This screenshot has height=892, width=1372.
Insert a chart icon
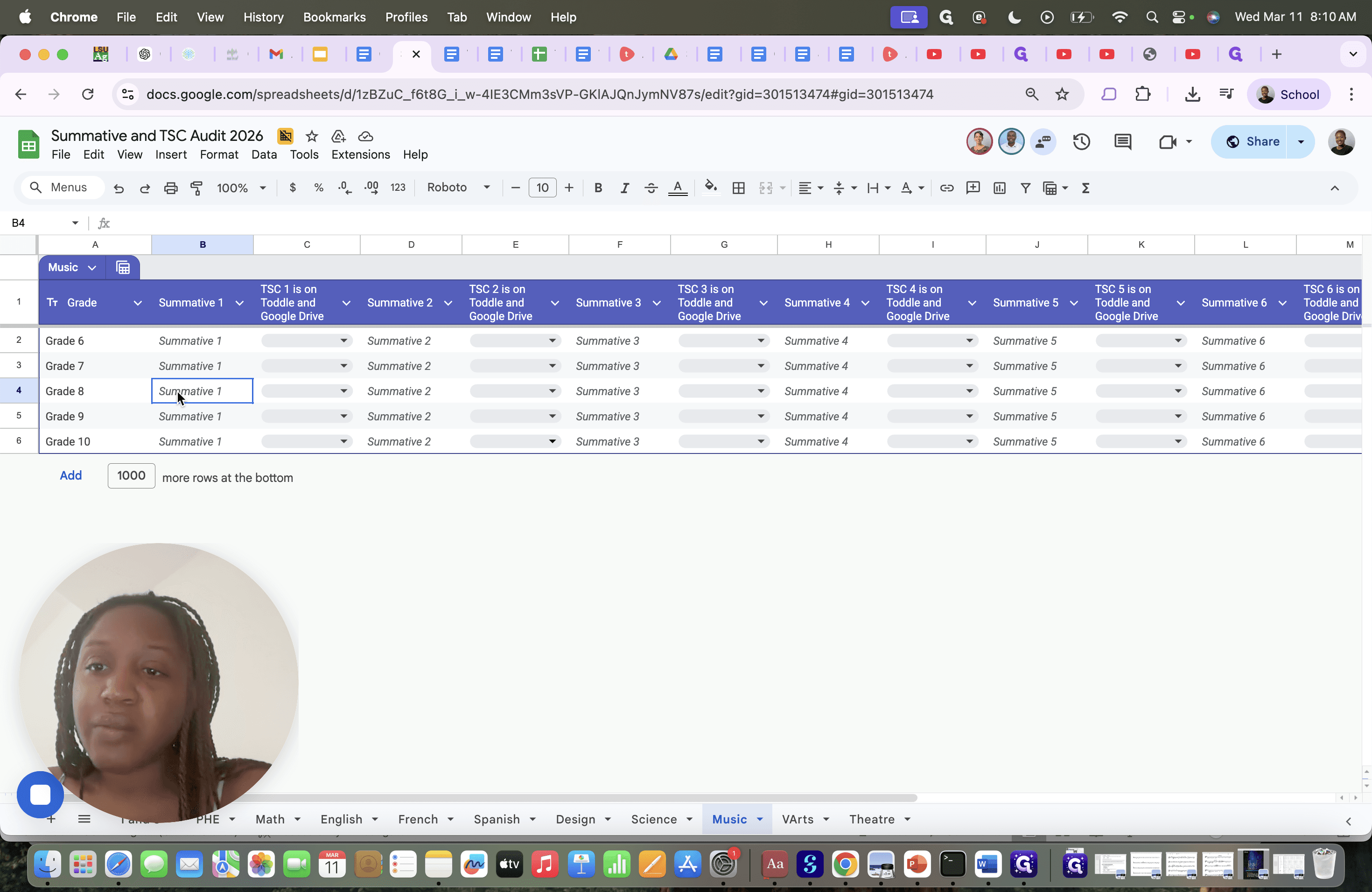tap(1000, 188)
